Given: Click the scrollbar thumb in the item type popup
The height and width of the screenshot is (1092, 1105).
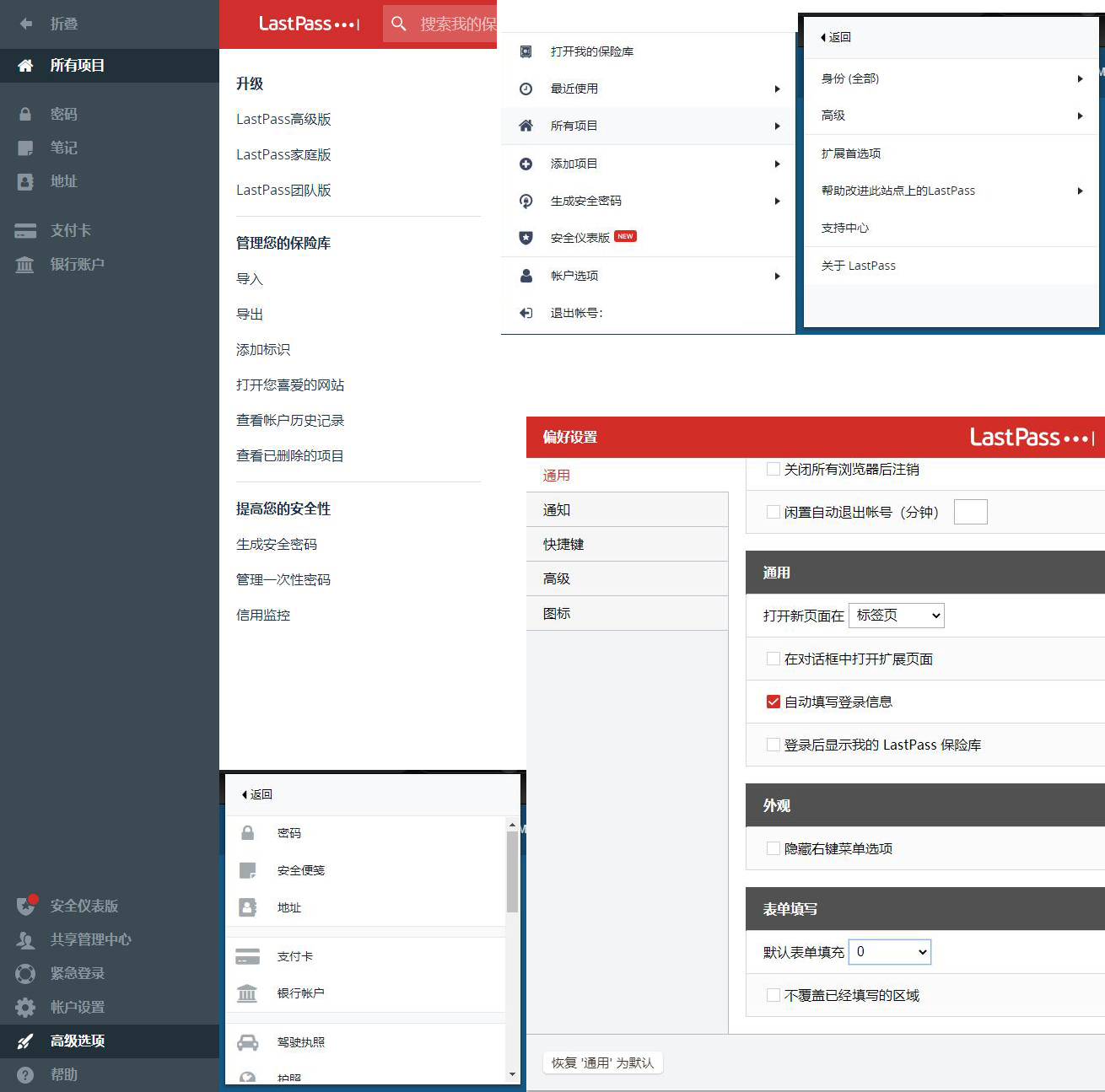Looking at the screenshot, I should (x=512, y=872).
